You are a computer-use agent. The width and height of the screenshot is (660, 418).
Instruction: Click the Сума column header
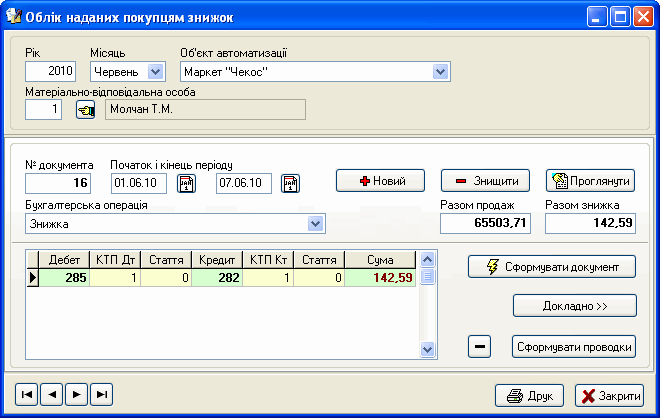click(380, 260)
